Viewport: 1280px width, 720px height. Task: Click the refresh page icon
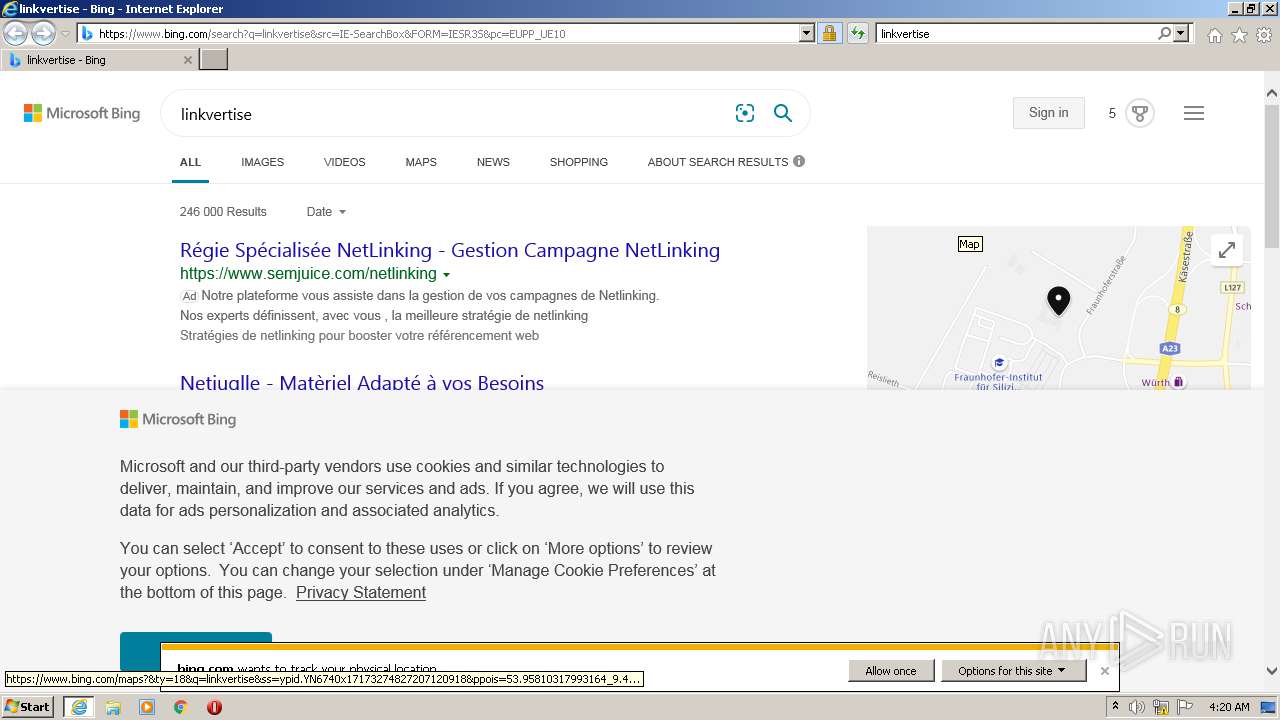857,33
